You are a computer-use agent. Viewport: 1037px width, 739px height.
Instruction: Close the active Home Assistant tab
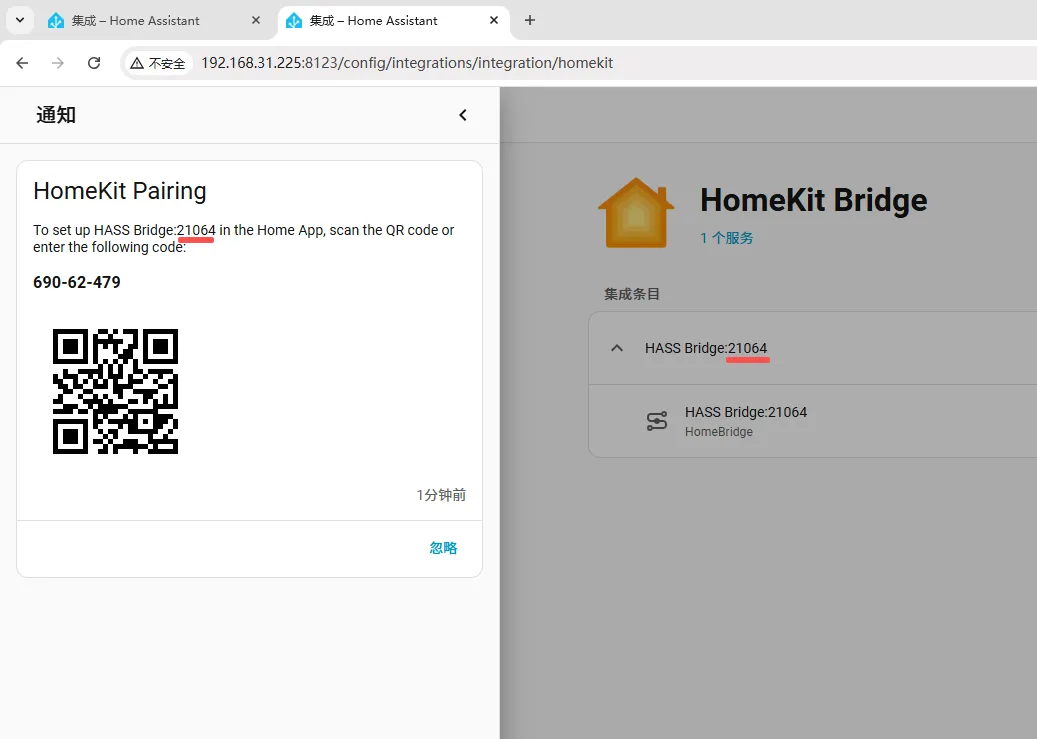[x=493, y=21]
